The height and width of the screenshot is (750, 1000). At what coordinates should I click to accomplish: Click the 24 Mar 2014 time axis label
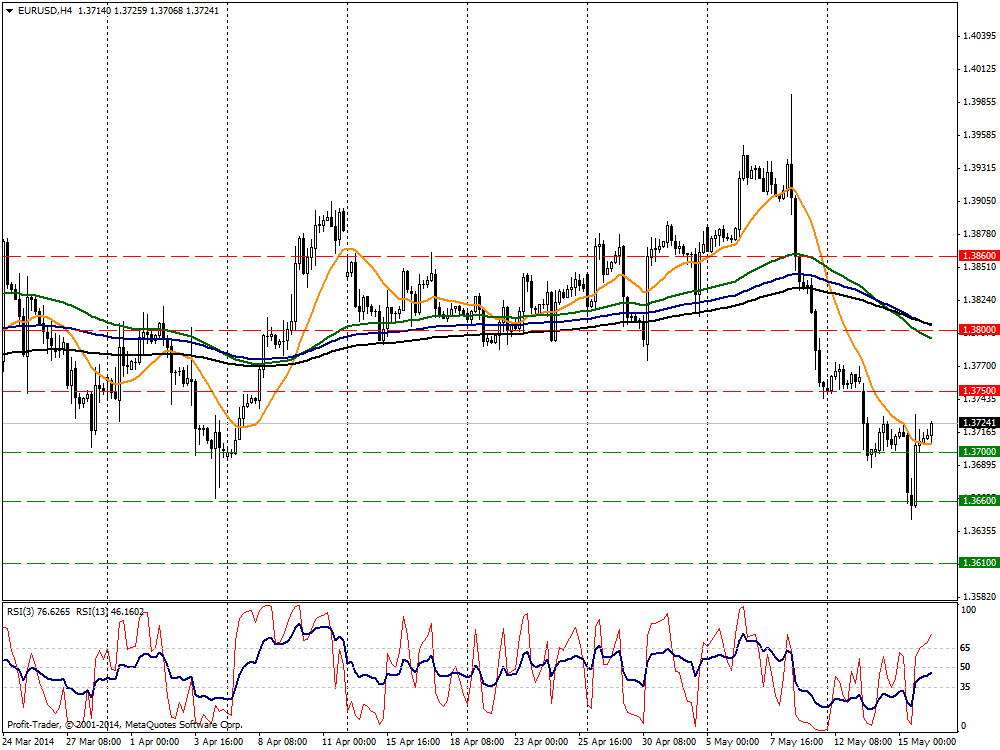(30, 742)
